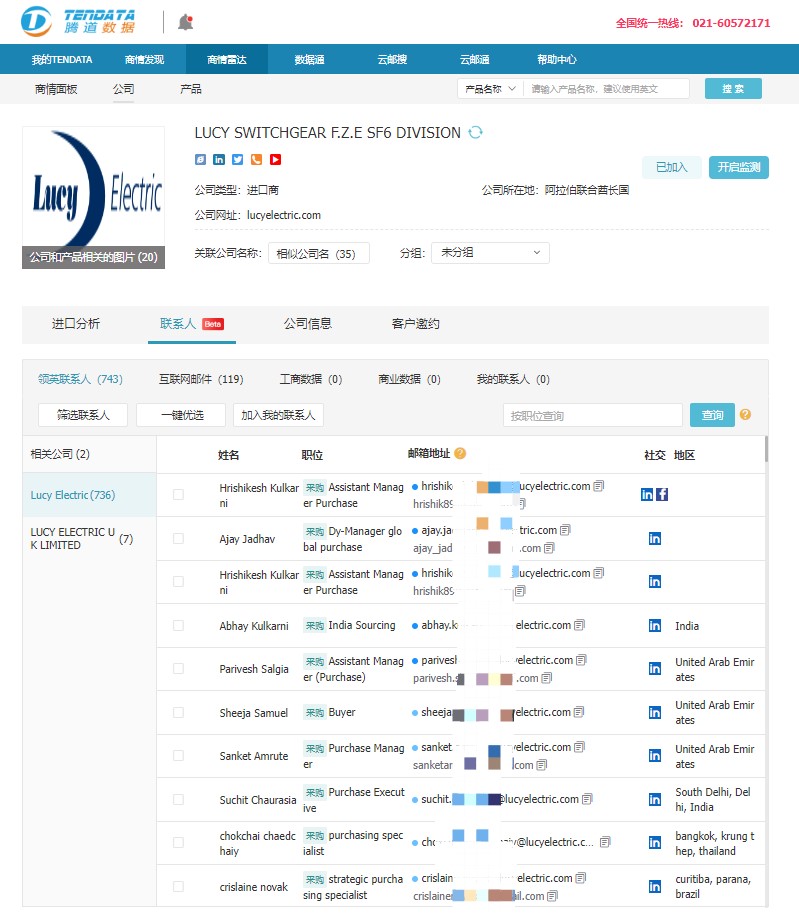Open Ajay Jadhav's LinkedIn icon
This screenshot has height=923, width=799.
click(x=655, y=539)
